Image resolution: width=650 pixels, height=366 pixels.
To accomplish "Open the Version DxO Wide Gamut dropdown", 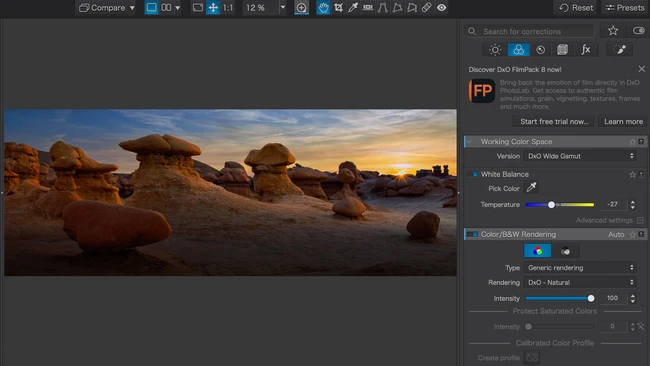I will pos(580,156).
